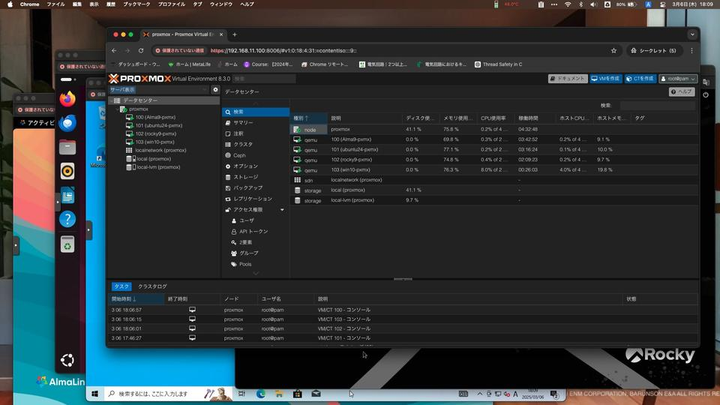Click the local-lvm (proxmox) storage icon in tree
Viewport: 720px width, 405px height.
130,167
